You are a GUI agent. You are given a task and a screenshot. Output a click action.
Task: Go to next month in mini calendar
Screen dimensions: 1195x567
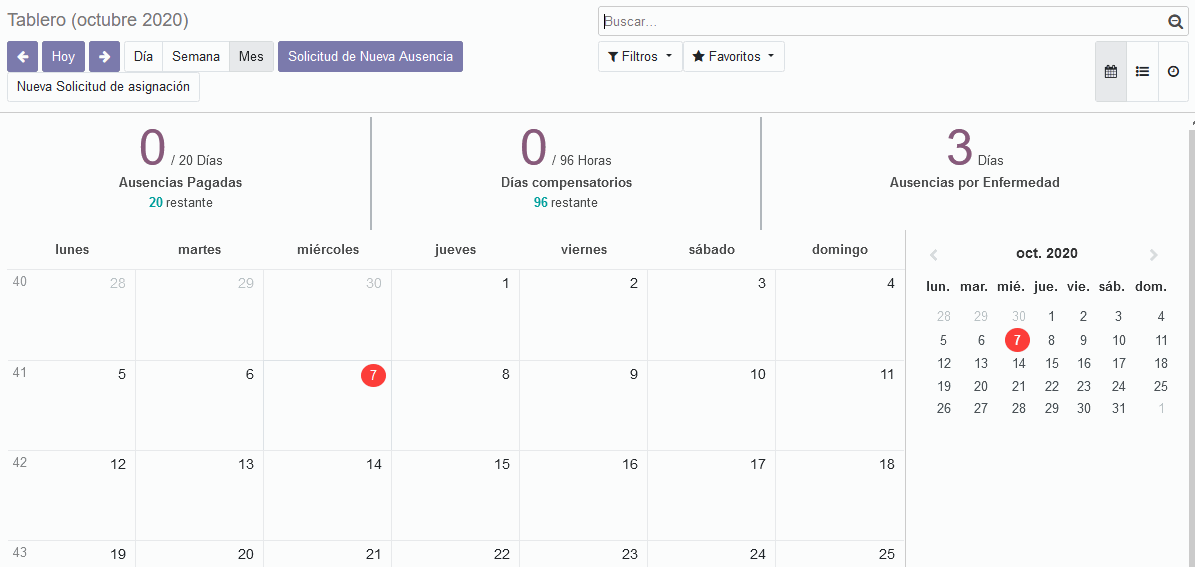pos(1154,255)
